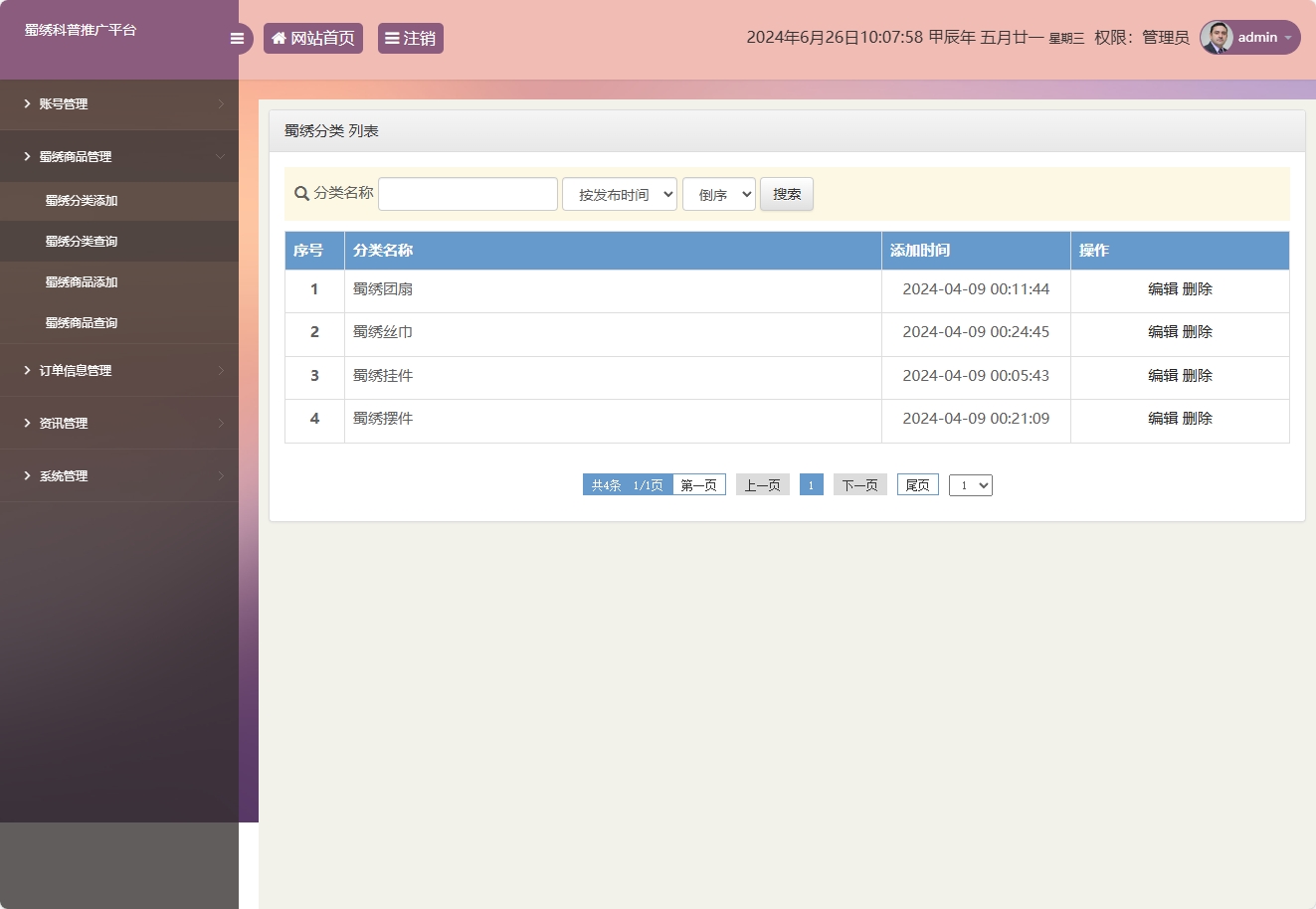Click the 搜索 search button
This screenshot has height=909, width=1316.
(x=786, y=194)
